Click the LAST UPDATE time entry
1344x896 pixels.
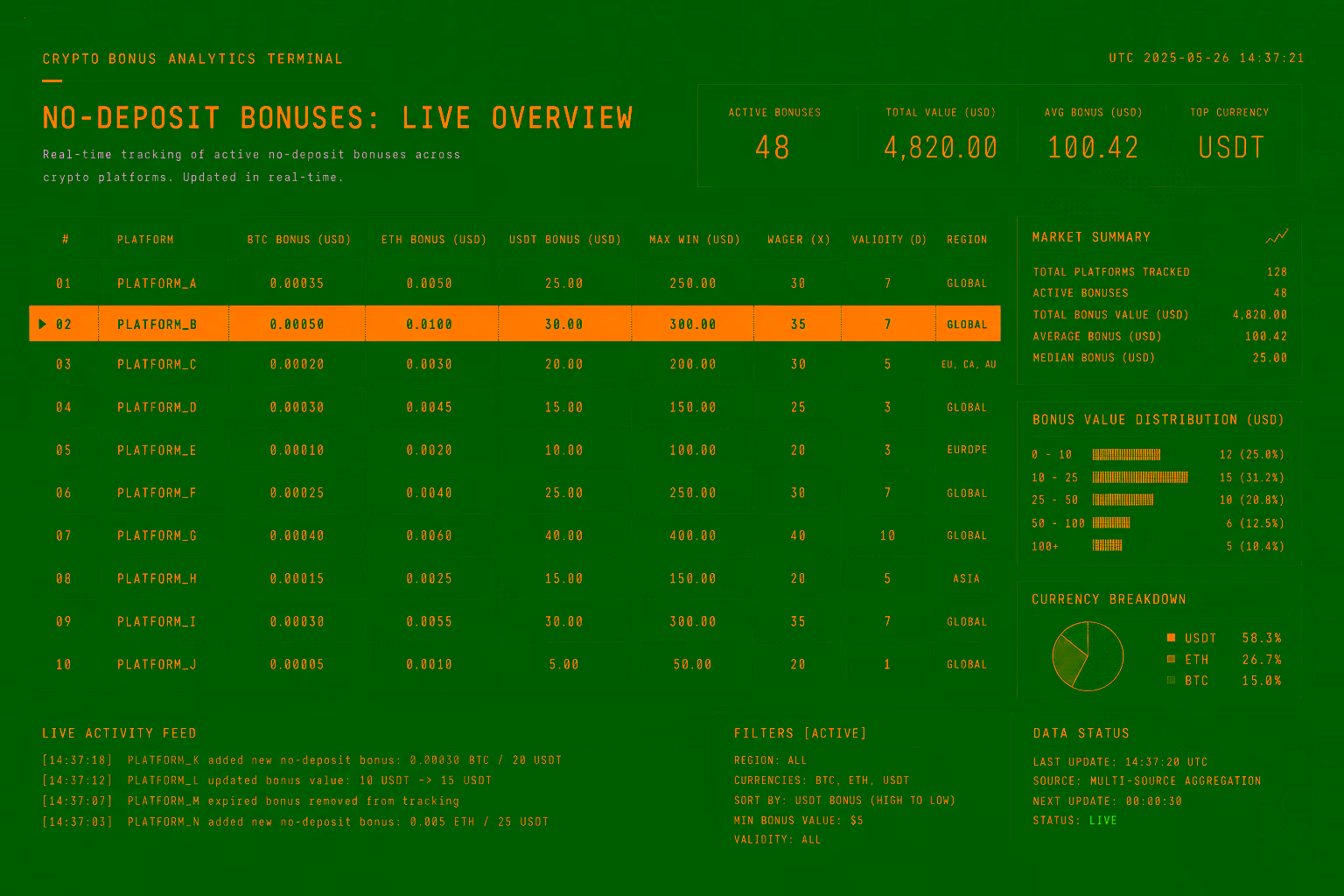(1120, 762)
